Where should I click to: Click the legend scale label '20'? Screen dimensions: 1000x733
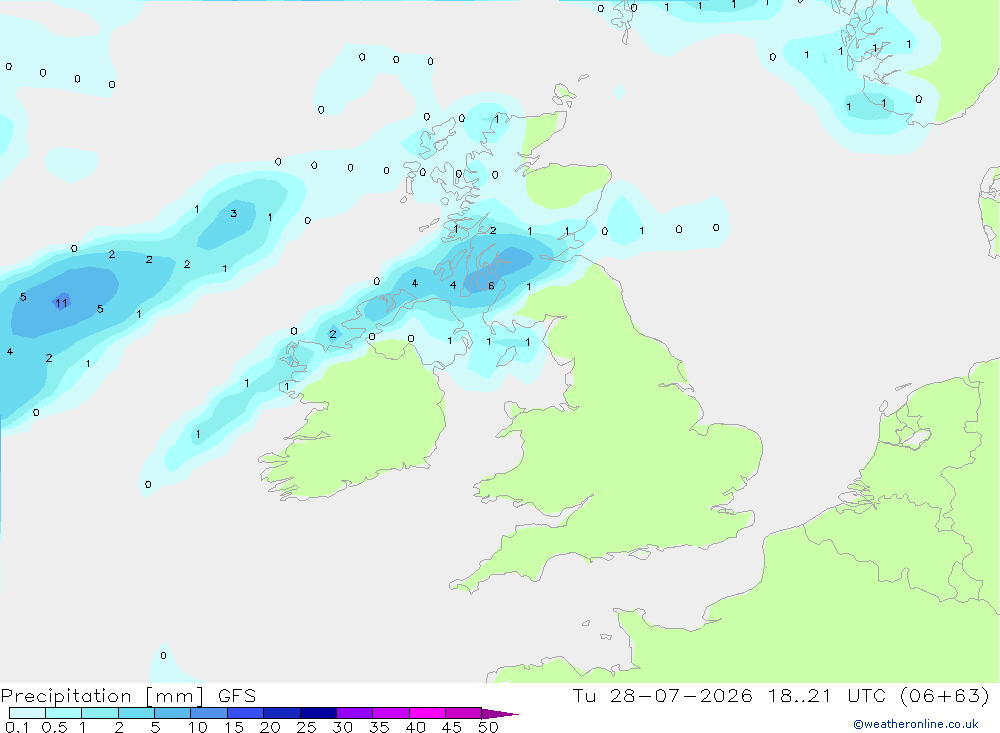(x=270, y=727)
